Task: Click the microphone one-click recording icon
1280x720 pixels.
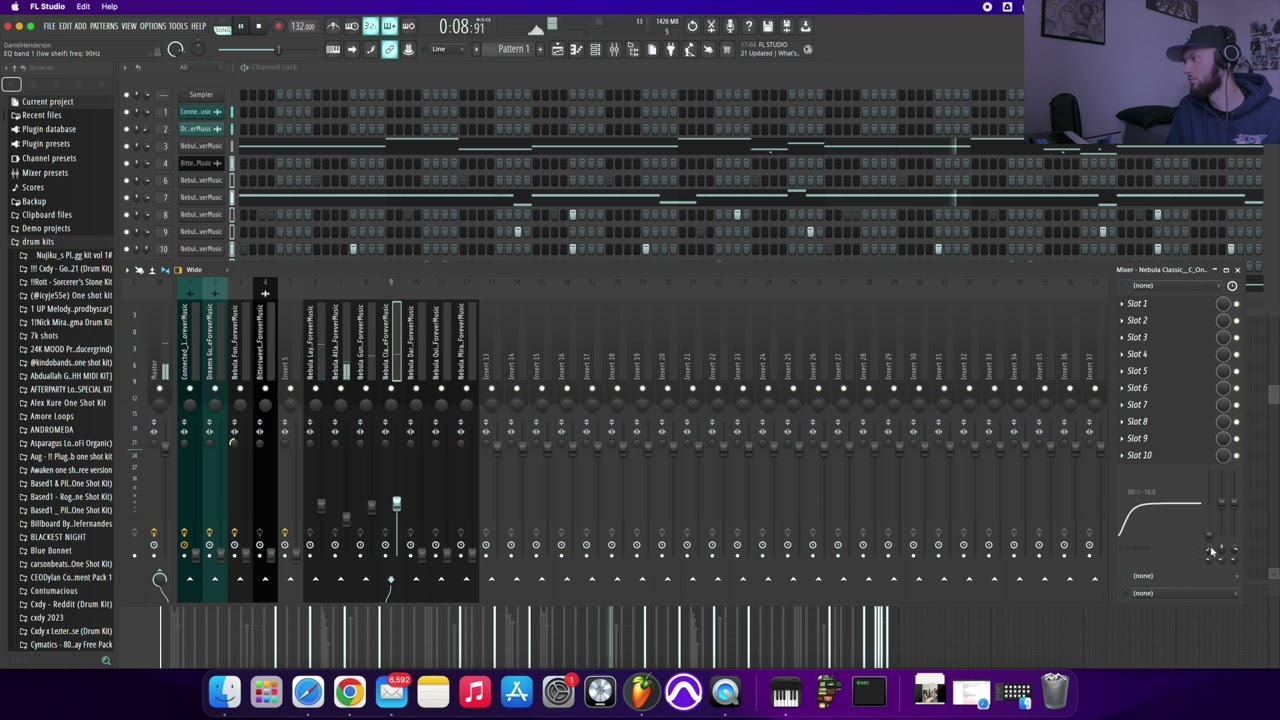Action: tap(730, 26)
